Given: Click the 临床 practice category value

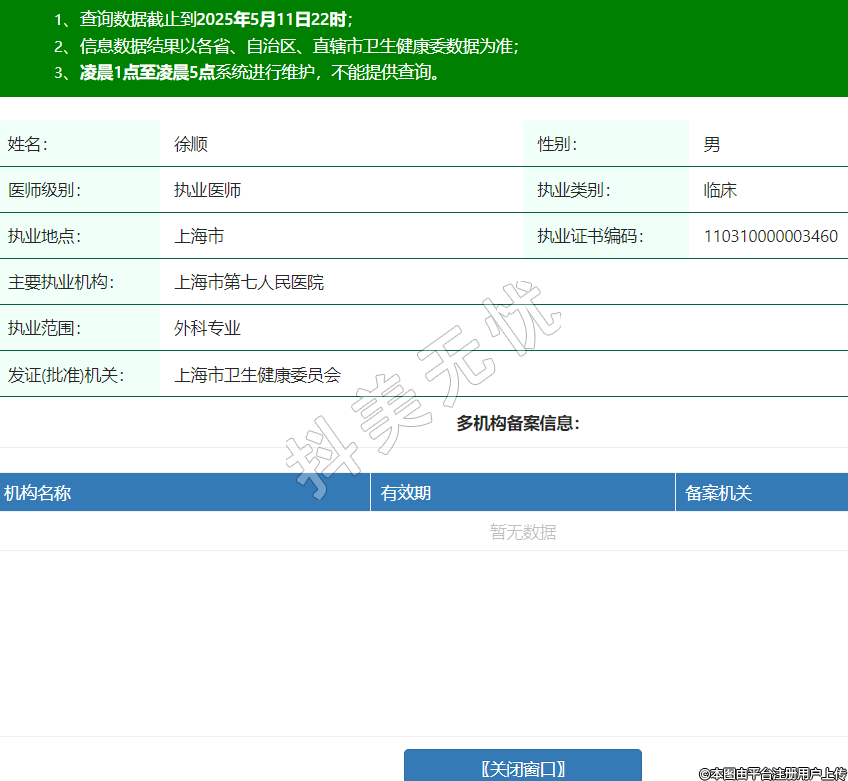Looking at the screenshot, I should coord(720,190).
